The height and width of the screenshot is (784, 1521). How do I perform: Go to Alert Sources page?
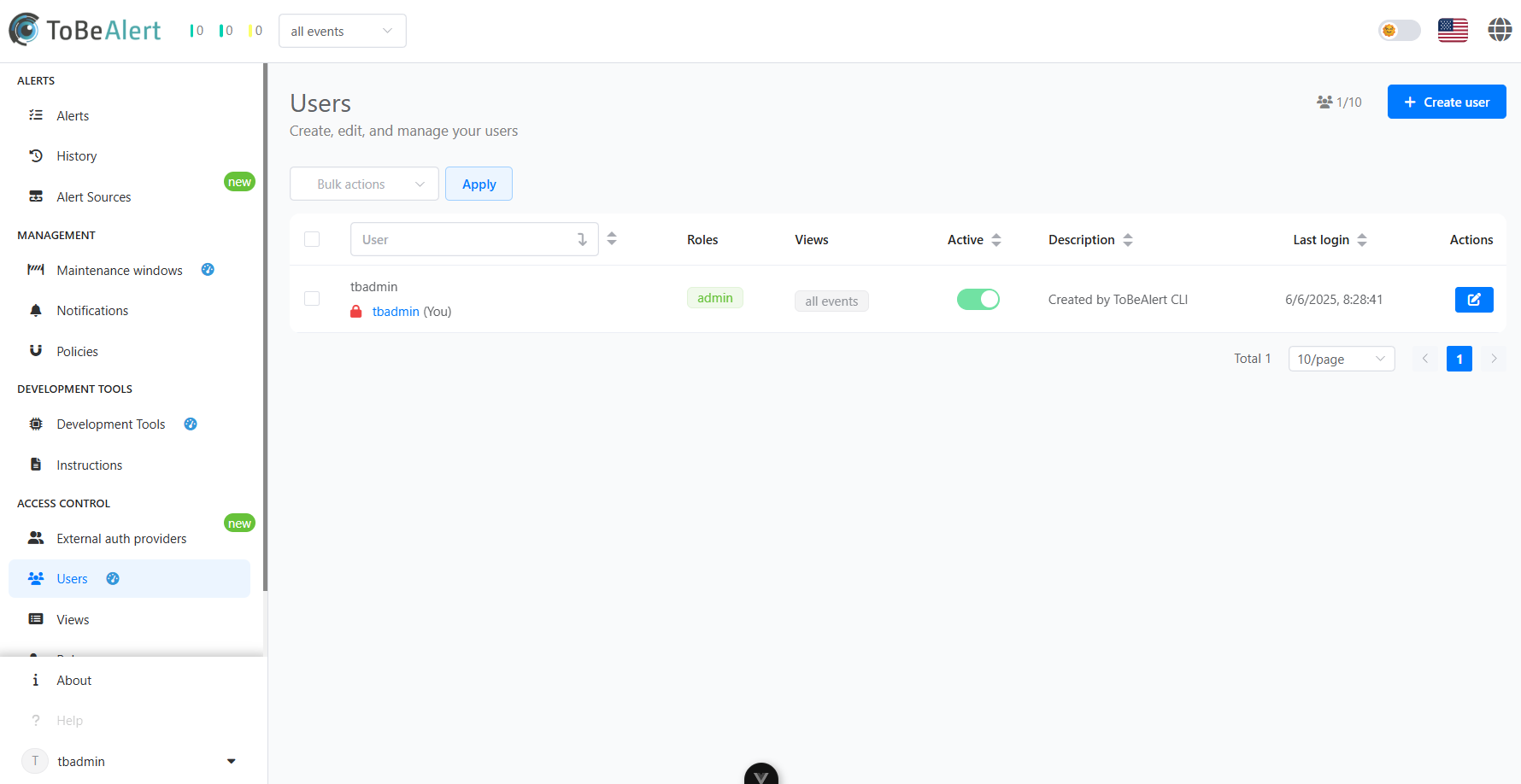129,196
